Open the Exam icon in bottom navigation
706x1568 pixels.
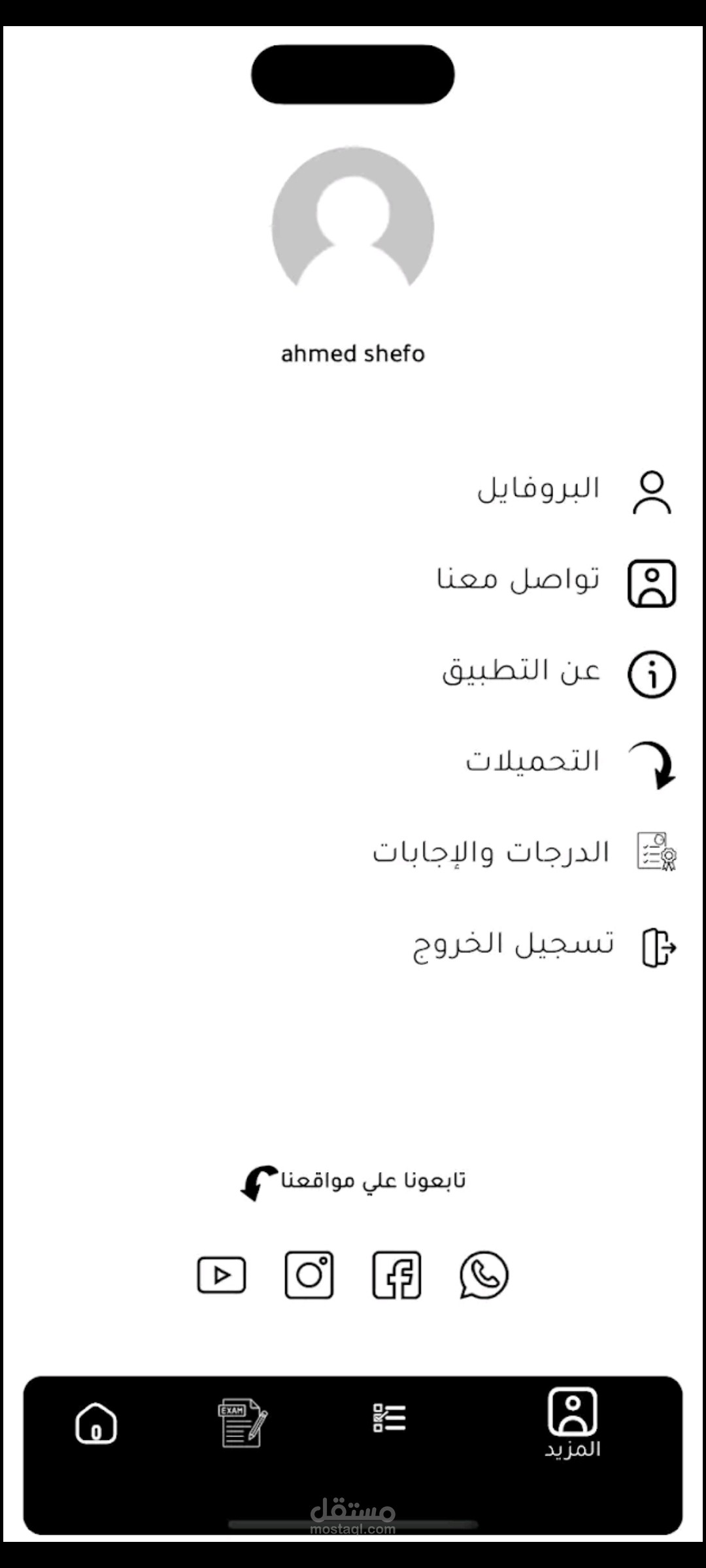pyautogui.click(x=243, y=1423)
